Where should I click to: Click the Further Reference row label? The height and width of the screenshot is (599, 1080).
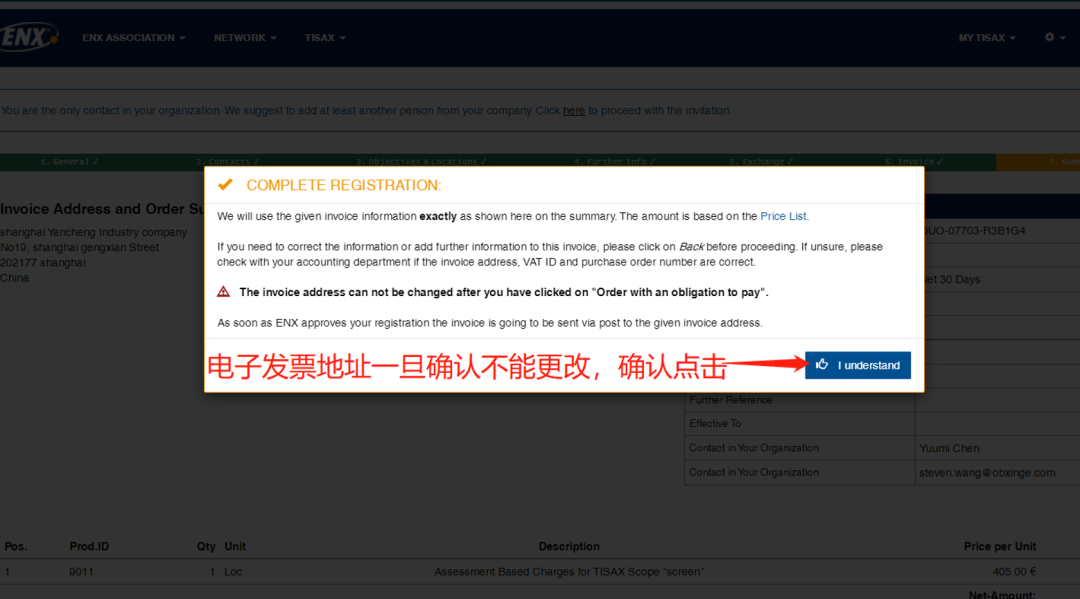tap(731, 400)
